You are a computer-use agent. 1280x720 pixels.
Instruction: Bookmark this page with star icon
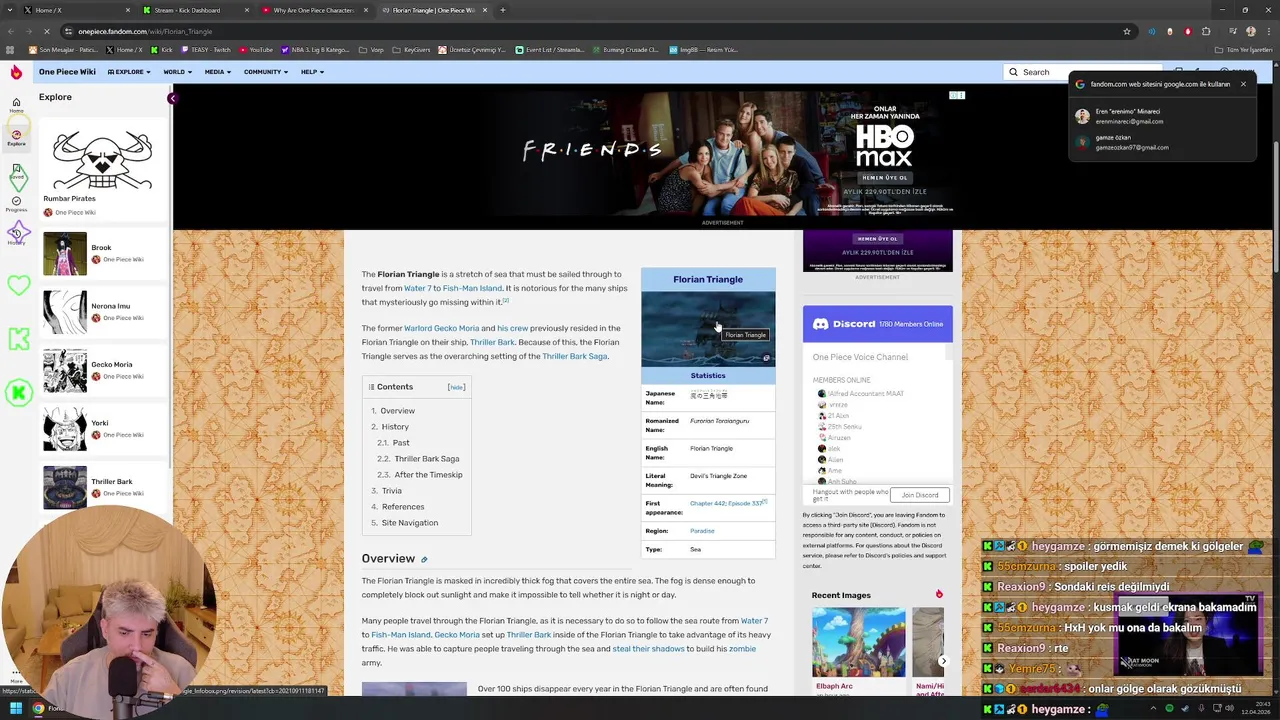[x=1127, y=31]
